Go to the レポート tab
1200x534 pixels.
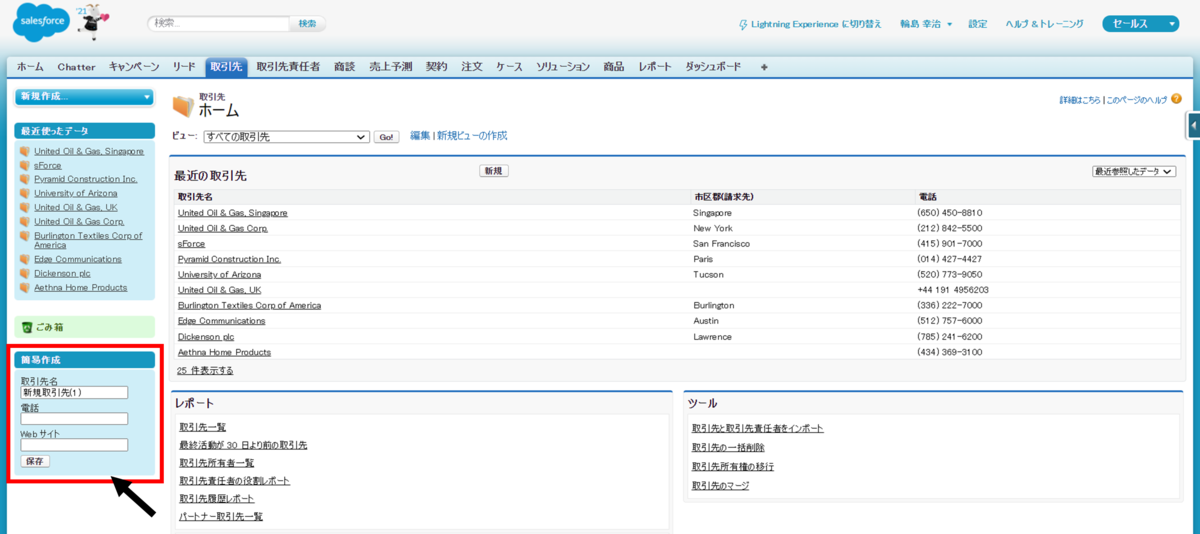(x=655, y=67)
